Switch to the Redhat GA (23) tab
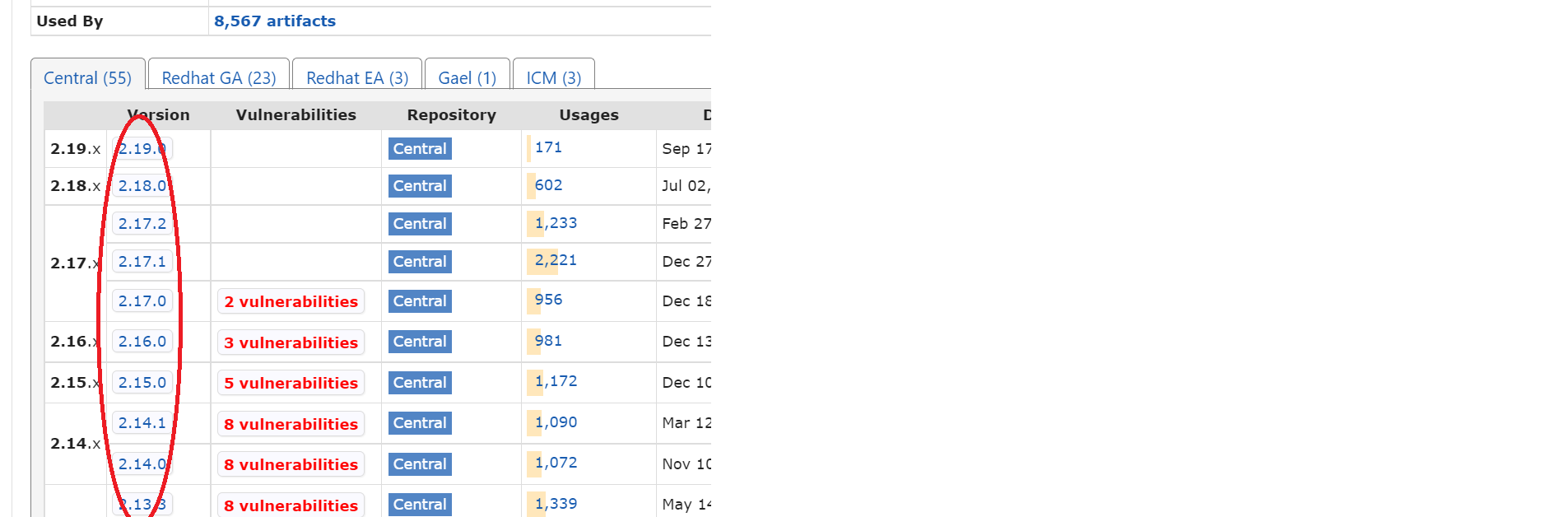This screenshot has height=517, width=1568. click(x=218, y=77)
